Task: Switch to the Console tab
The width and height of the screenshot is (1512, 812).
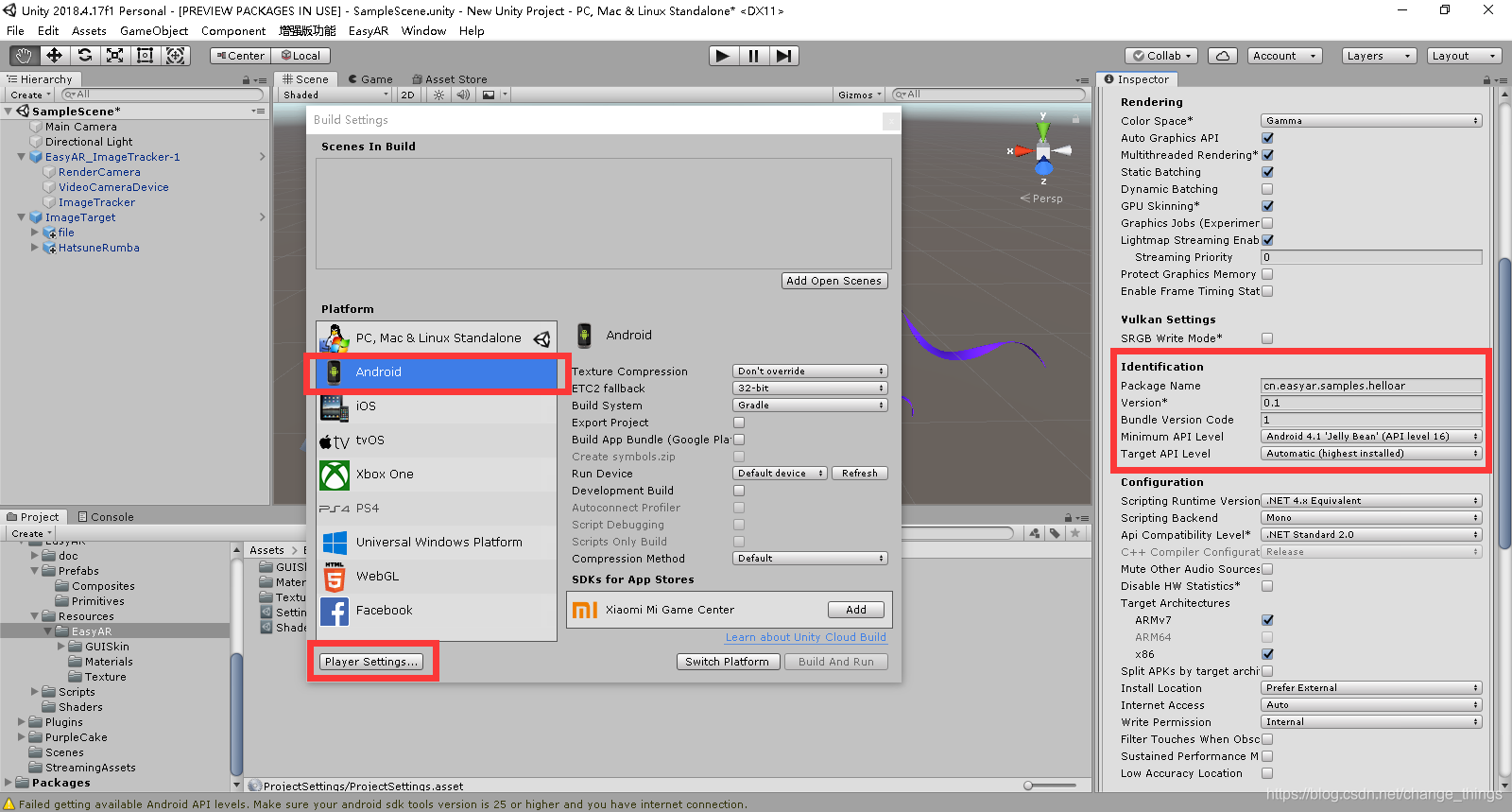Action: point(106,517)
